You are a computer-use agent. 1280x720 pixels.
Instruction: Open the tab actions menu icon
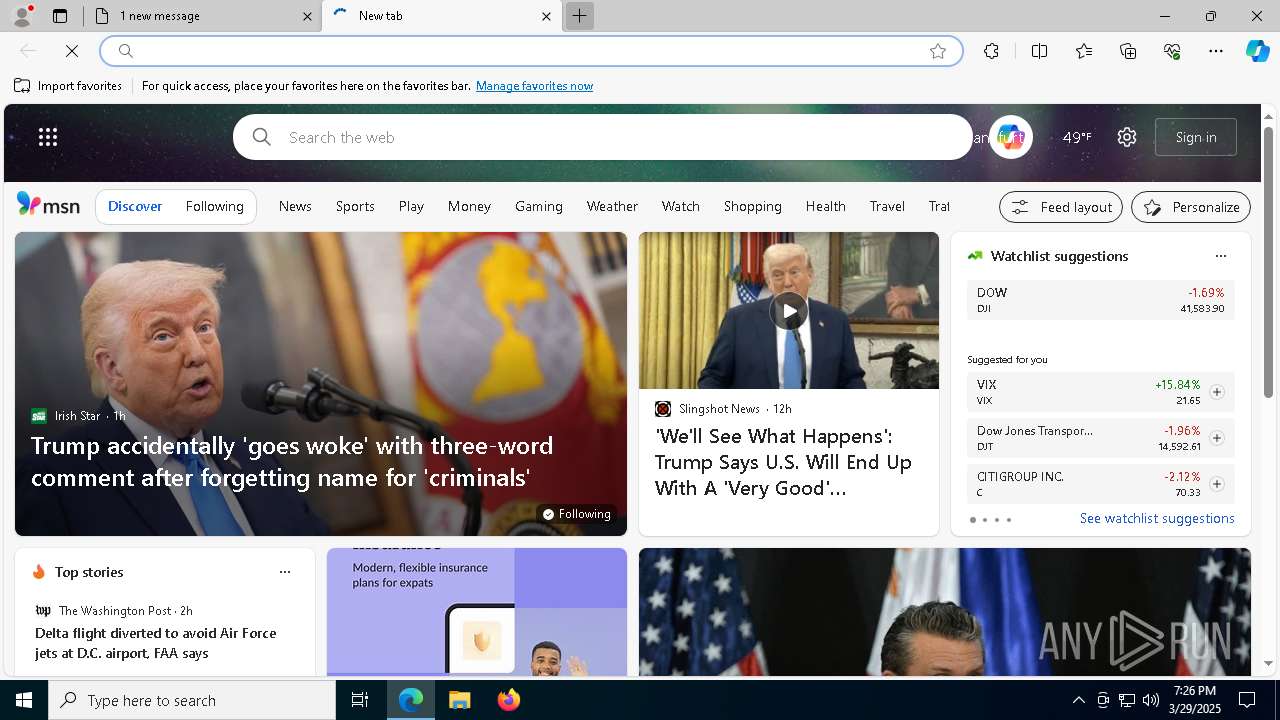(x=60, y=16)
